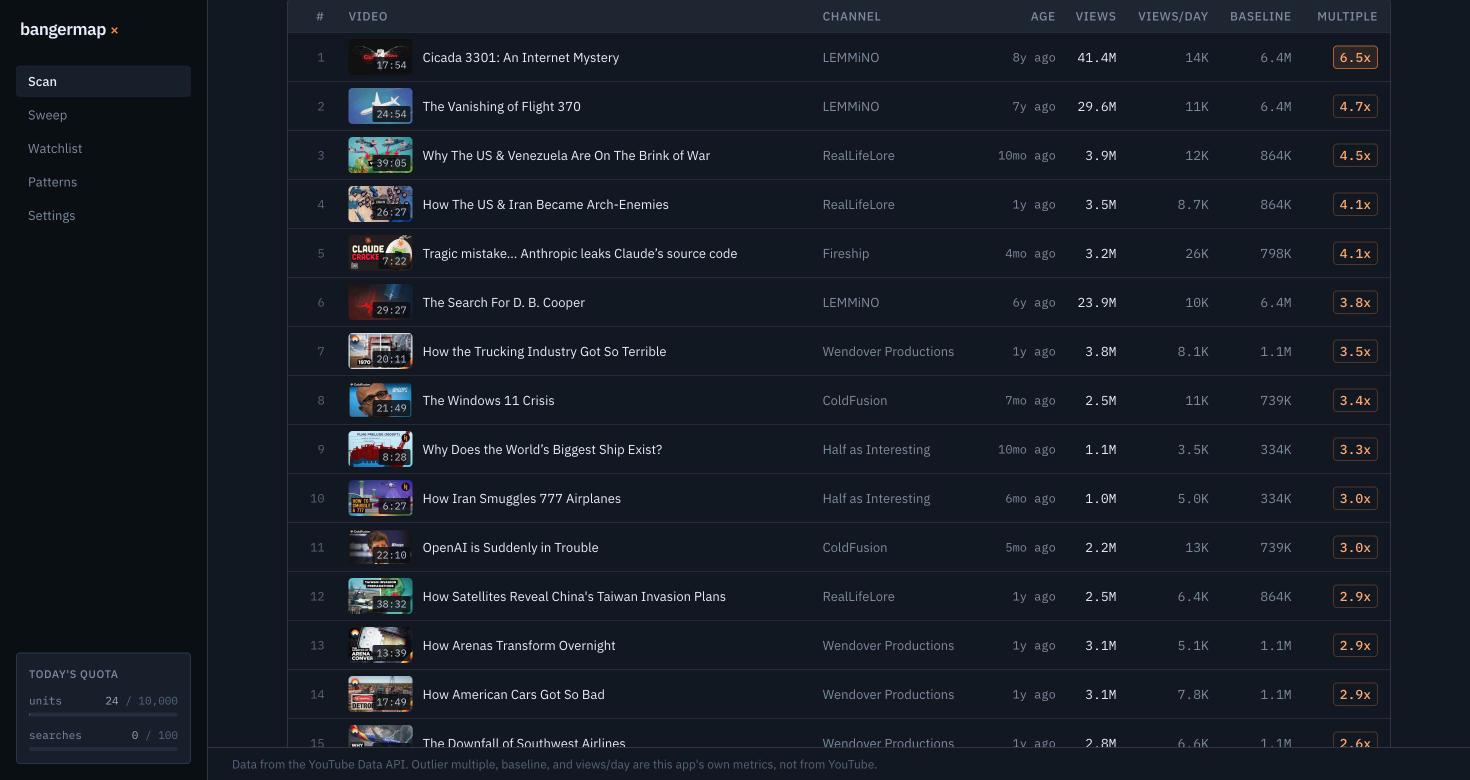Click LEMMiNO channel on Cicada 3301 row

click(851, 57)
